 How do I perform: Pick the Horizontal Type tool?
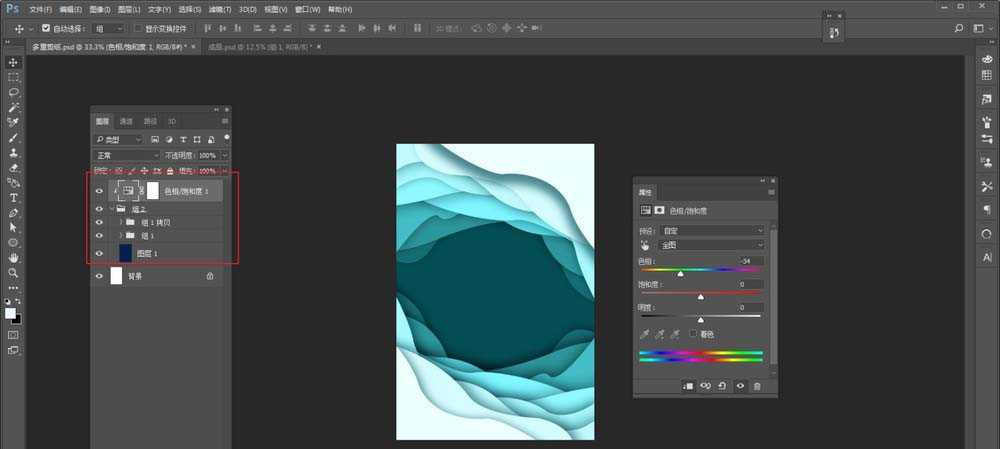pos(13,198)
